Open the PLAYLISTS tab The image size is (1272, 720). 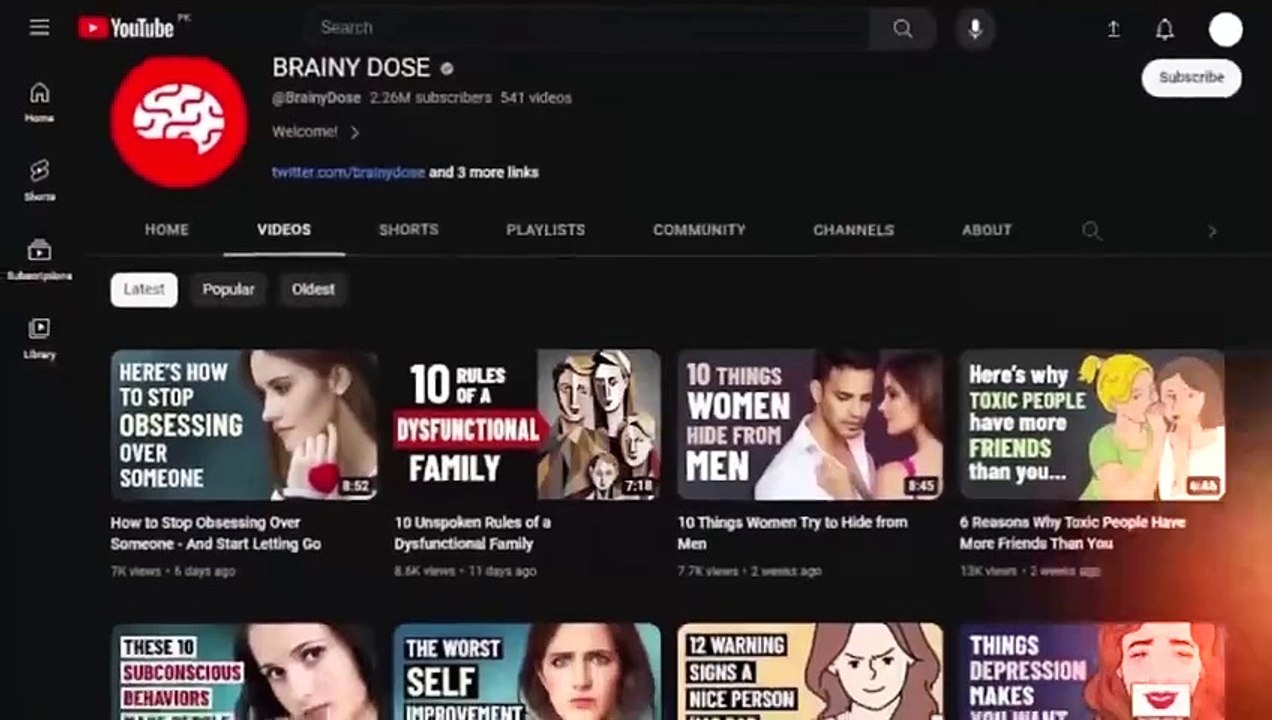click(546, 230)
